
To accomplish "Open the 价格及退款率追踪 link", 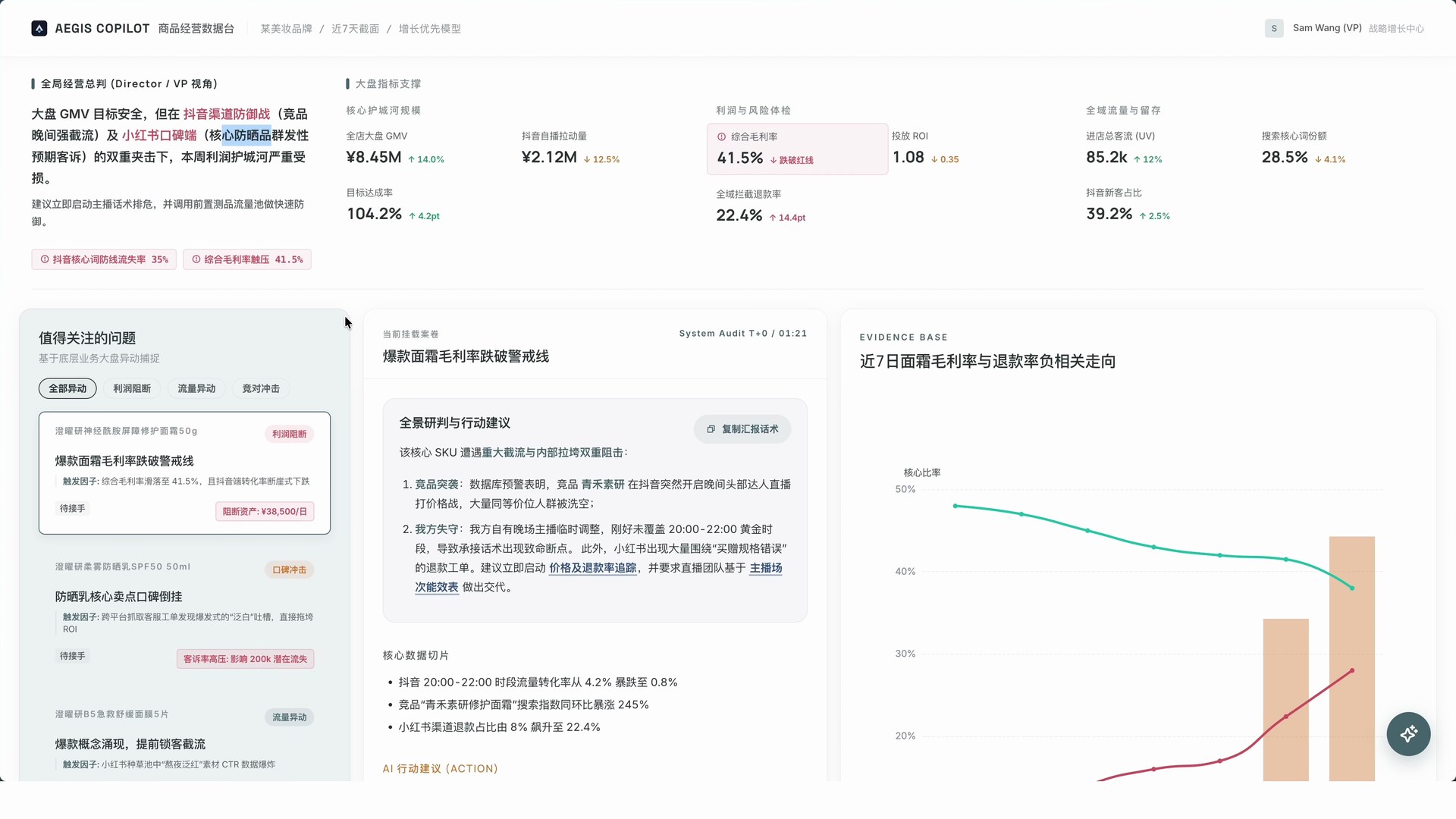I will tap(592, 568).
